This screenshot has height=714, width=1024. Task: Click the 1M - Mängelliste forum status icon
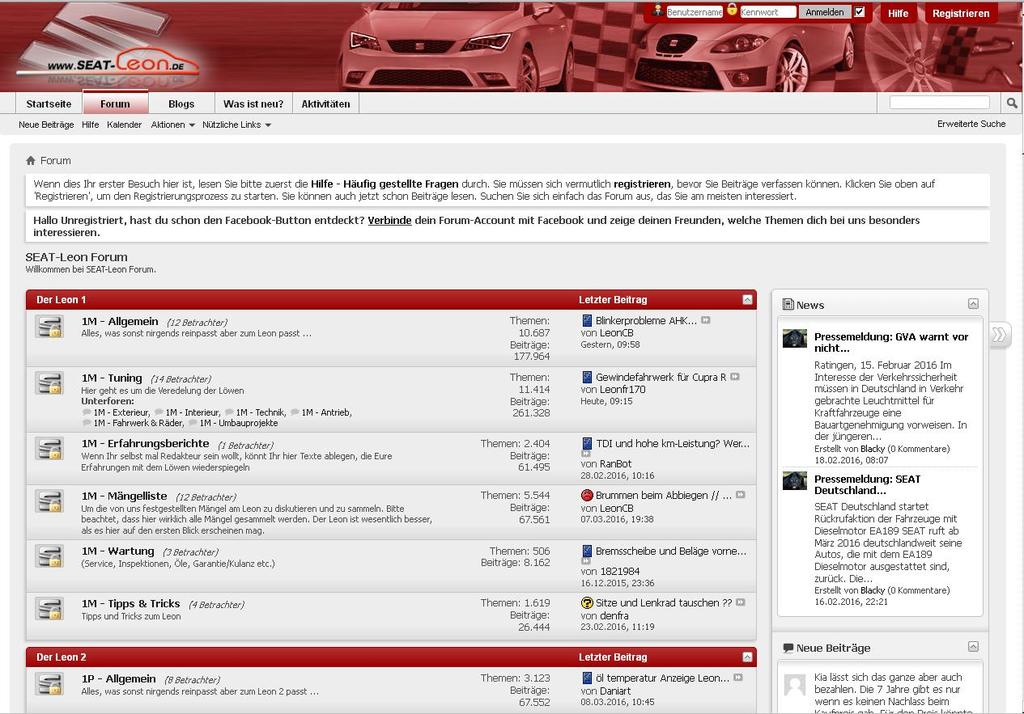(x=49, y=502)
